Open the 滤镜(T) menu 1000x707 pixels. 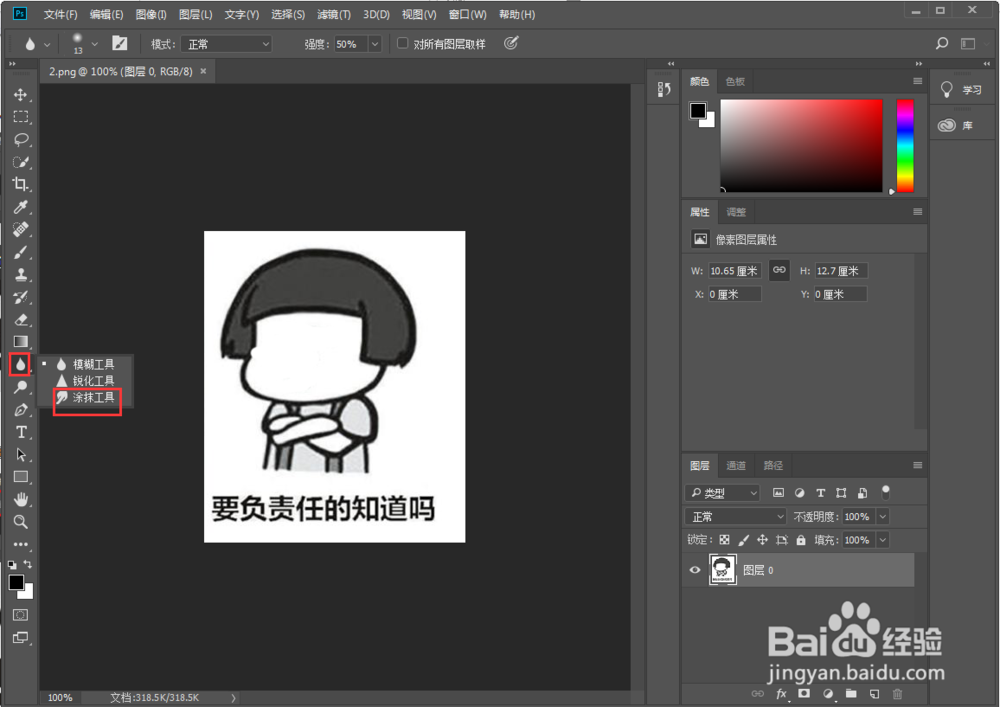334,14
